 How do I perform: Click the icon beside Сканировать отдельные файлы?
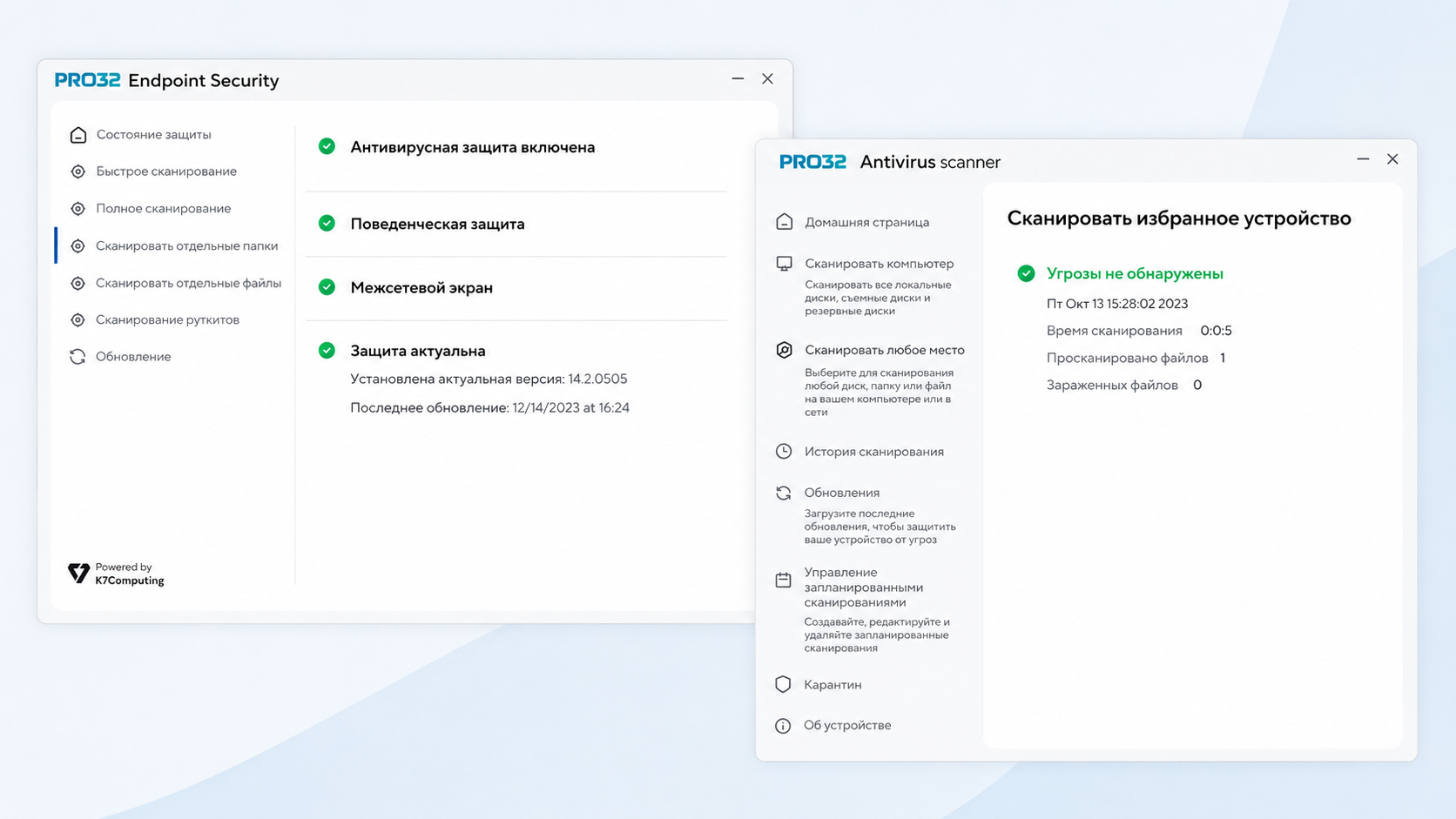(x=78, y=283)
